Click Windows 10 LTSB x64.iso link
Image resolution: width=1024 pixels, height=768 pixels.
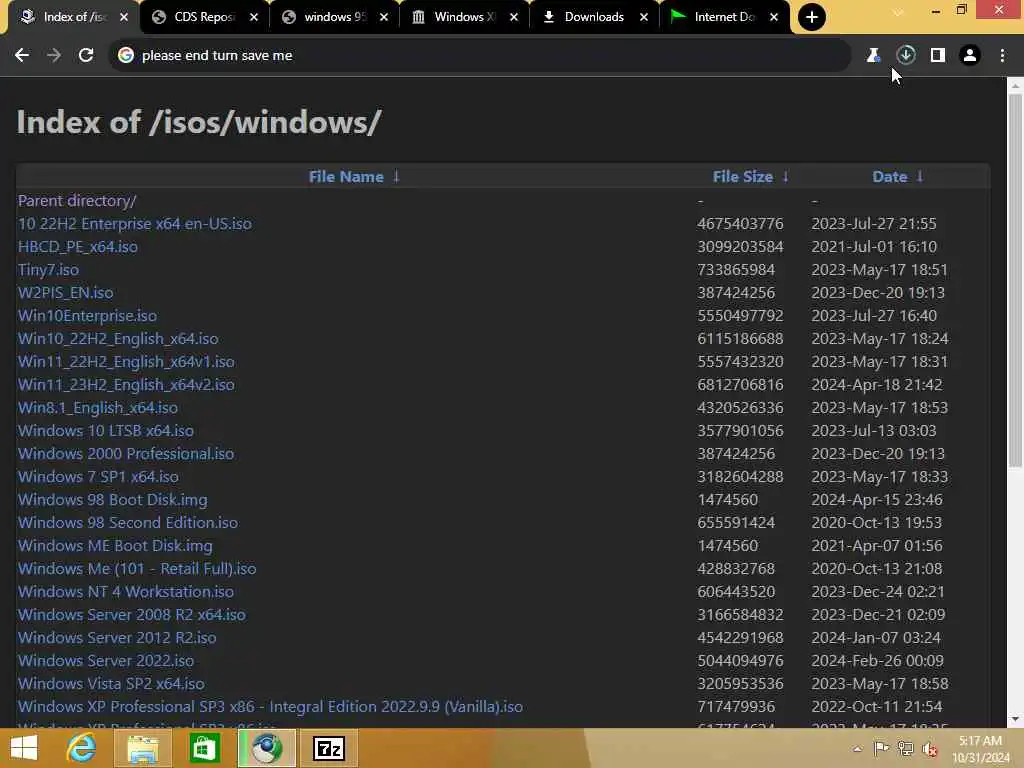106,430
